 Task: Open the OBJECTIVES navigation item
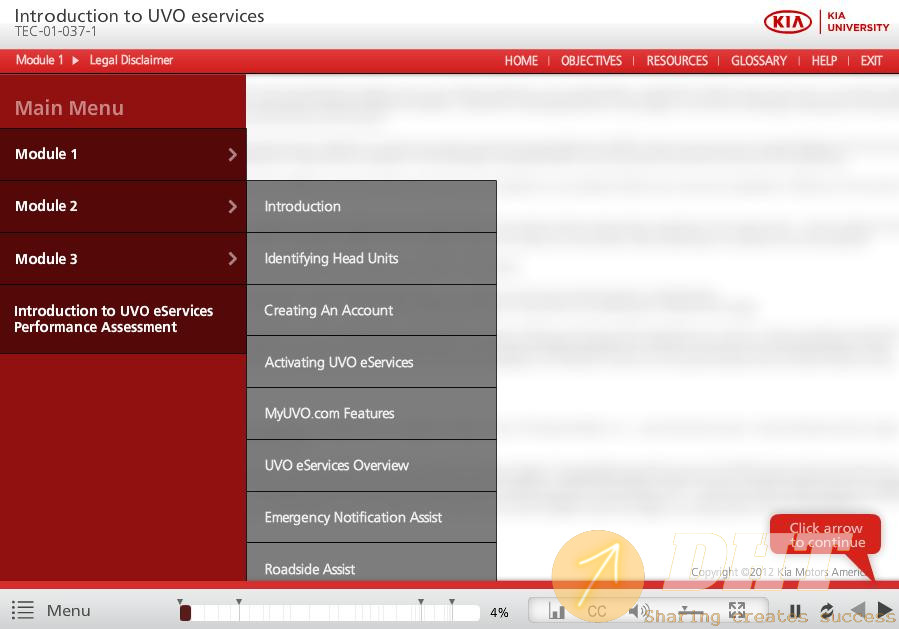591,61
